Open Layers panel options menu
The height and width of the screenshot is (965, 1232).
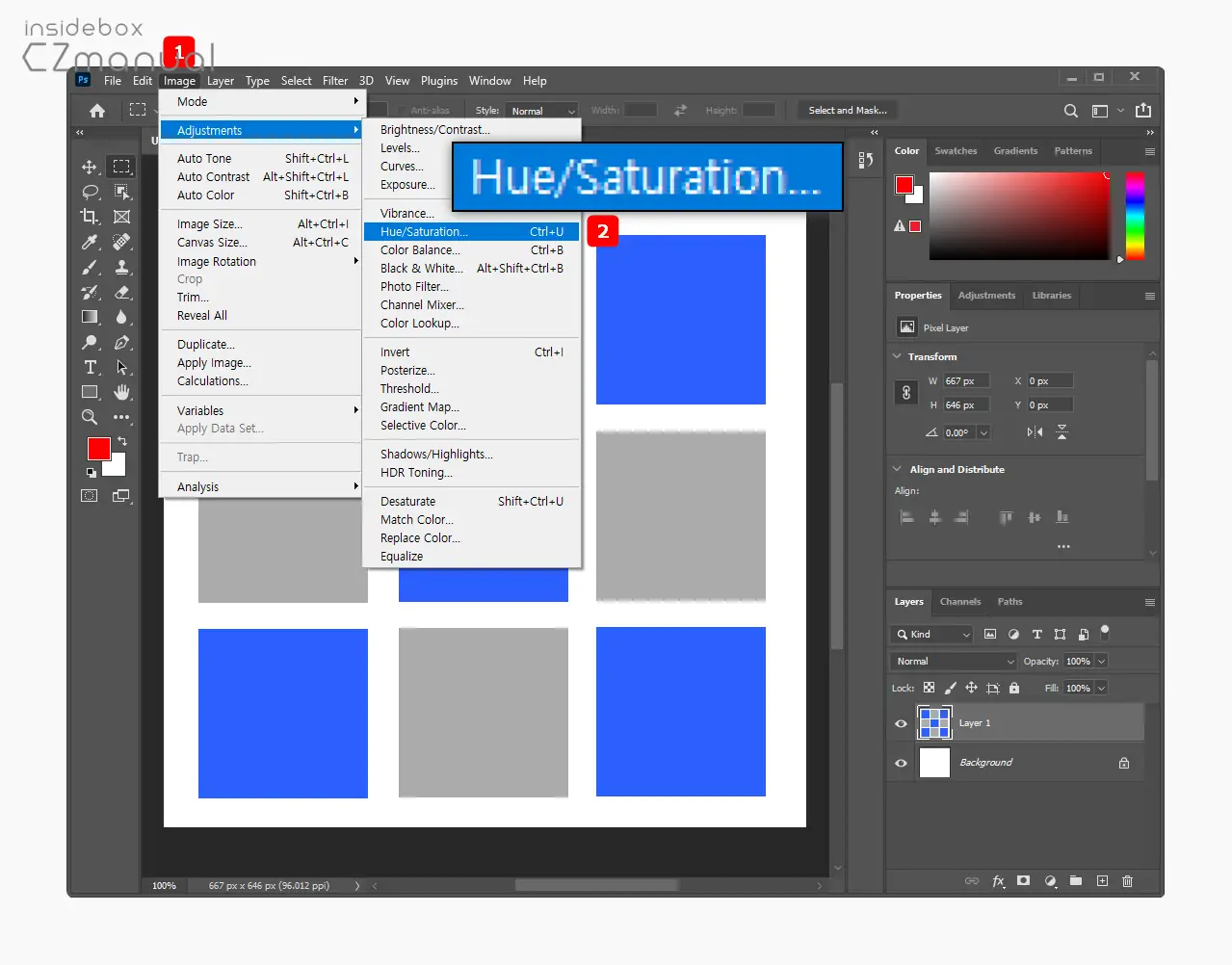1149,602
